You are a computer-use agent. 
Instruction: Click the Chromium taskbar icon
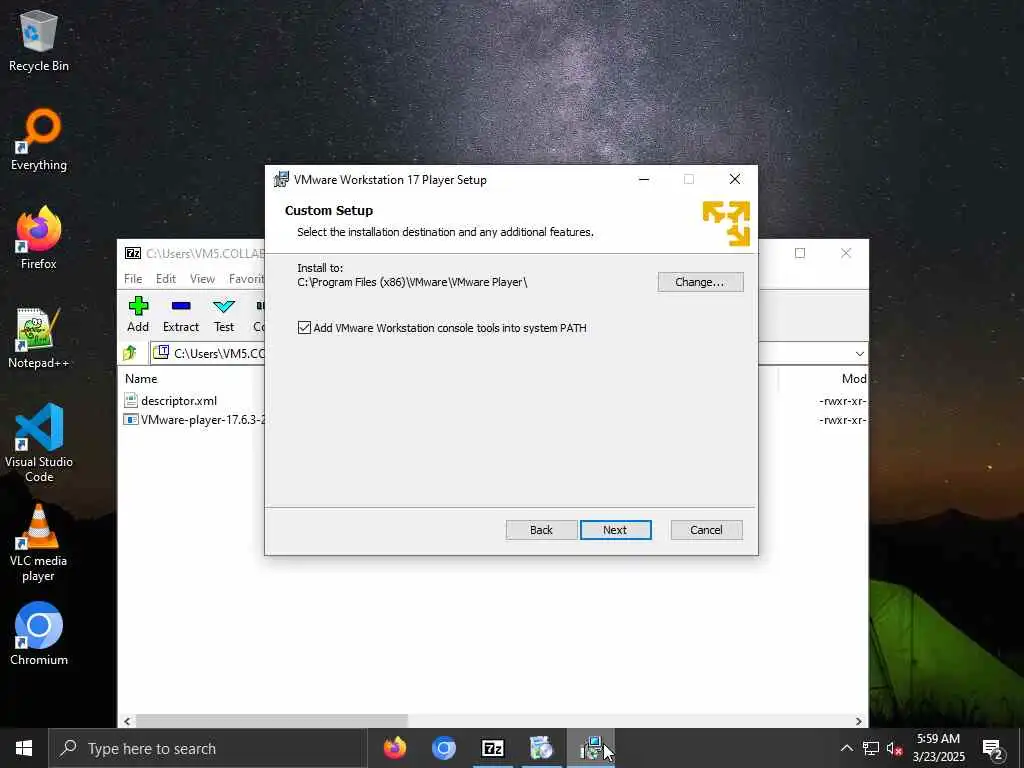pyautogui.click(x=443, y=748)
